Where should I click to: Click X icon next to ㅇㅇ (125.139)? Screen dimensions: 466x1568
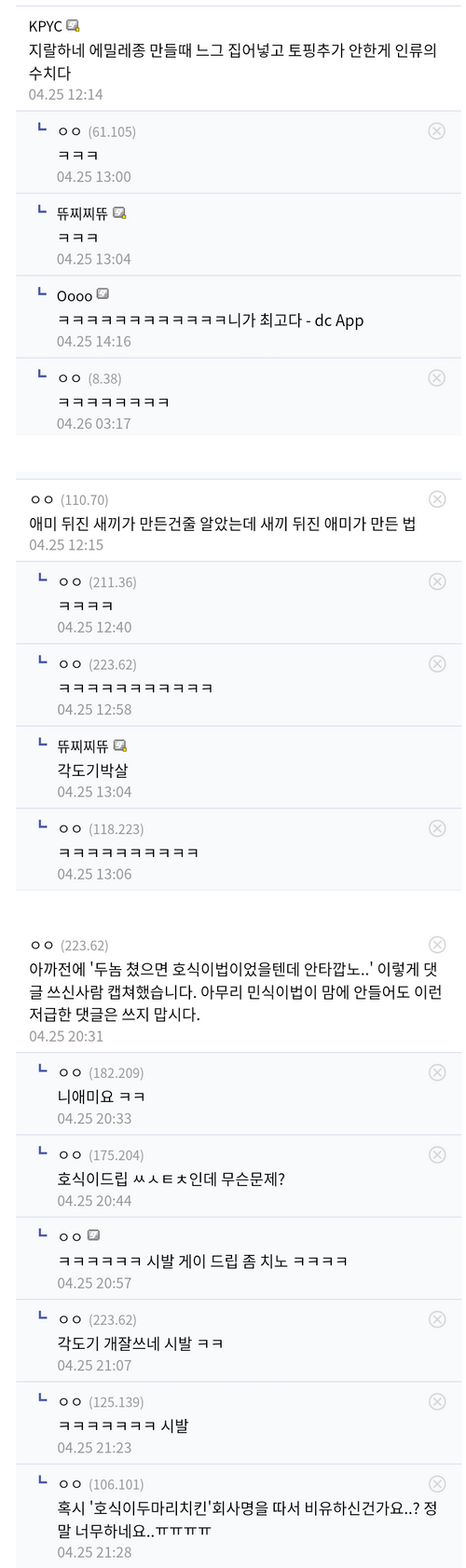pos(436,1401)
